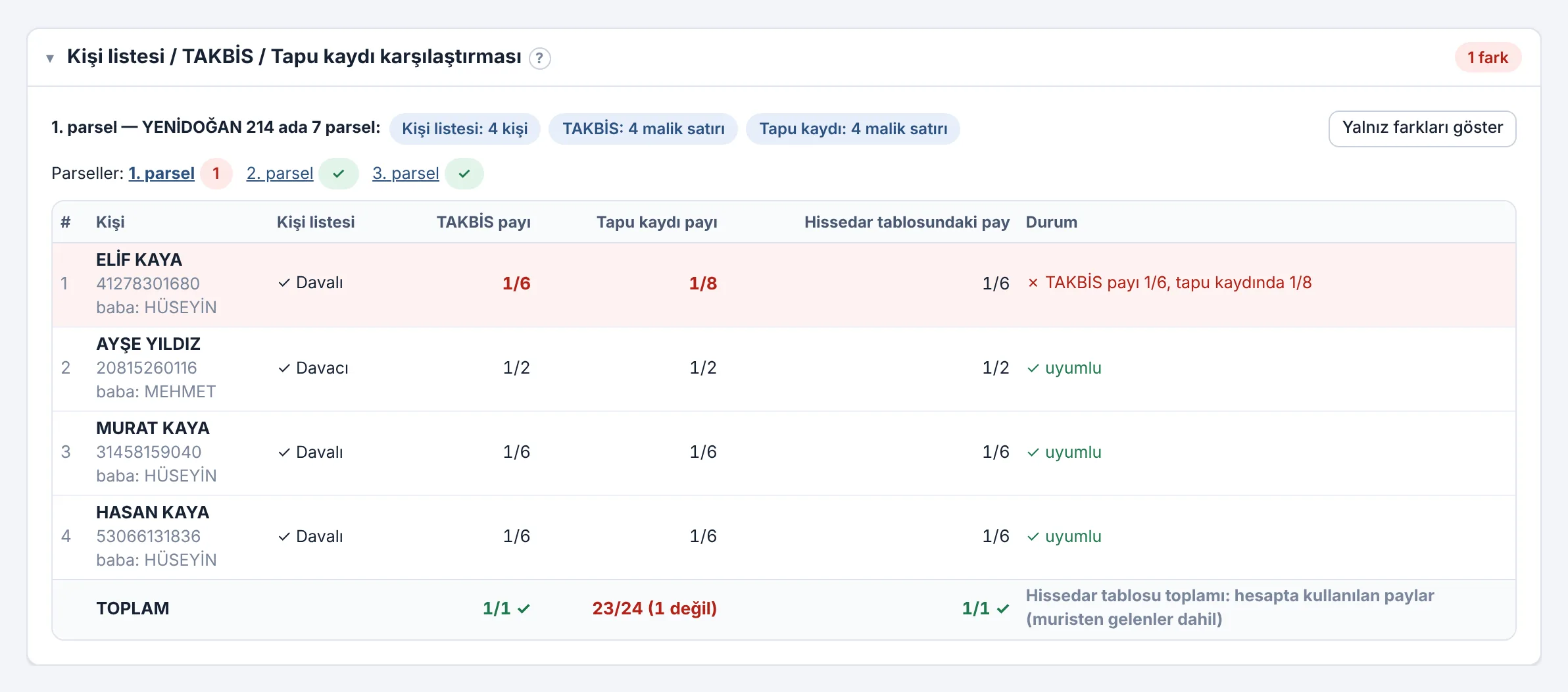Click the 'TAKBİS payı' column header
This screenshot has width=1568, height=692.
tap(483, 222)
